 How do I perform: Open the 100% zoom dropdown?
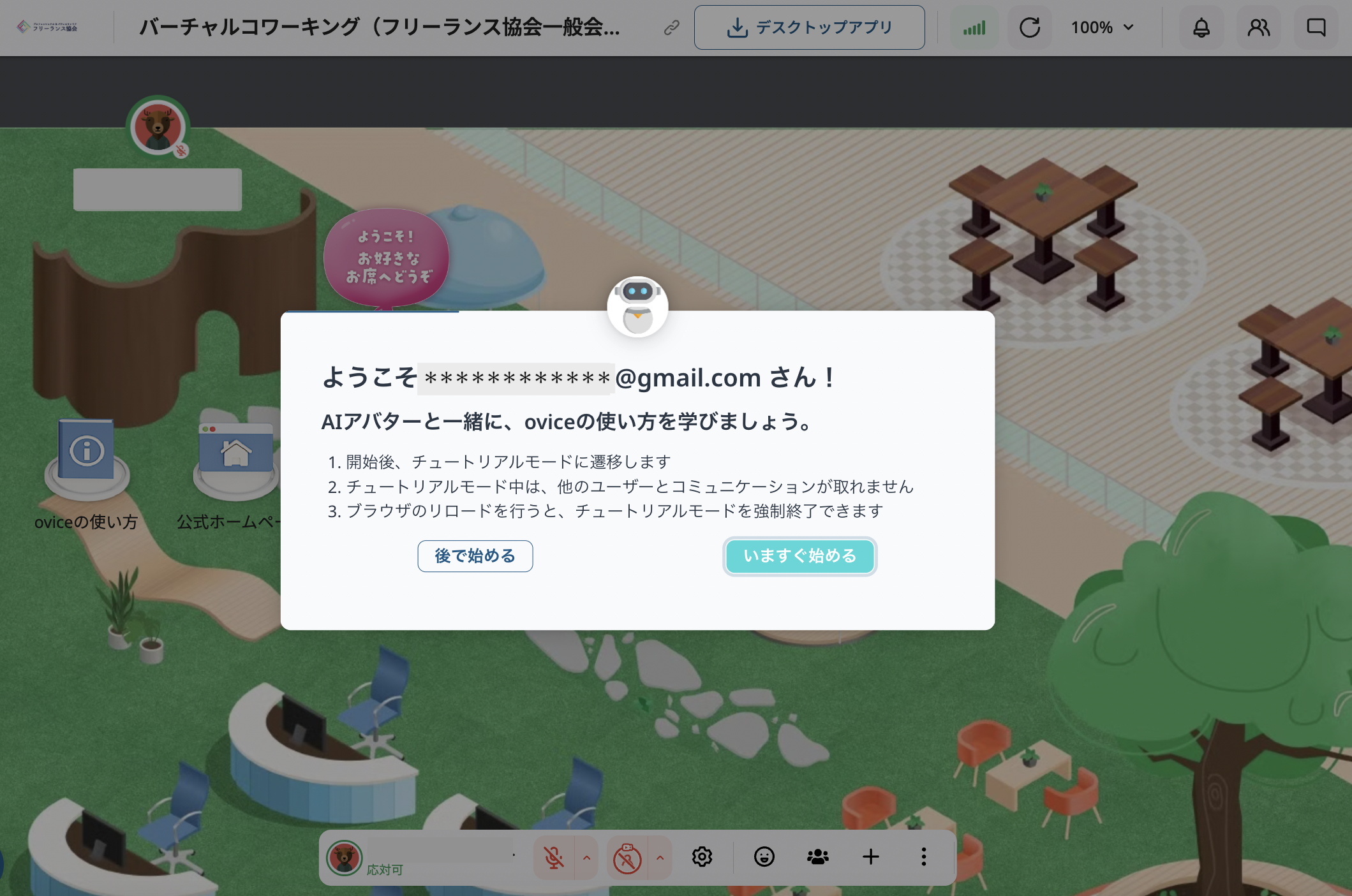(1103, 27)
